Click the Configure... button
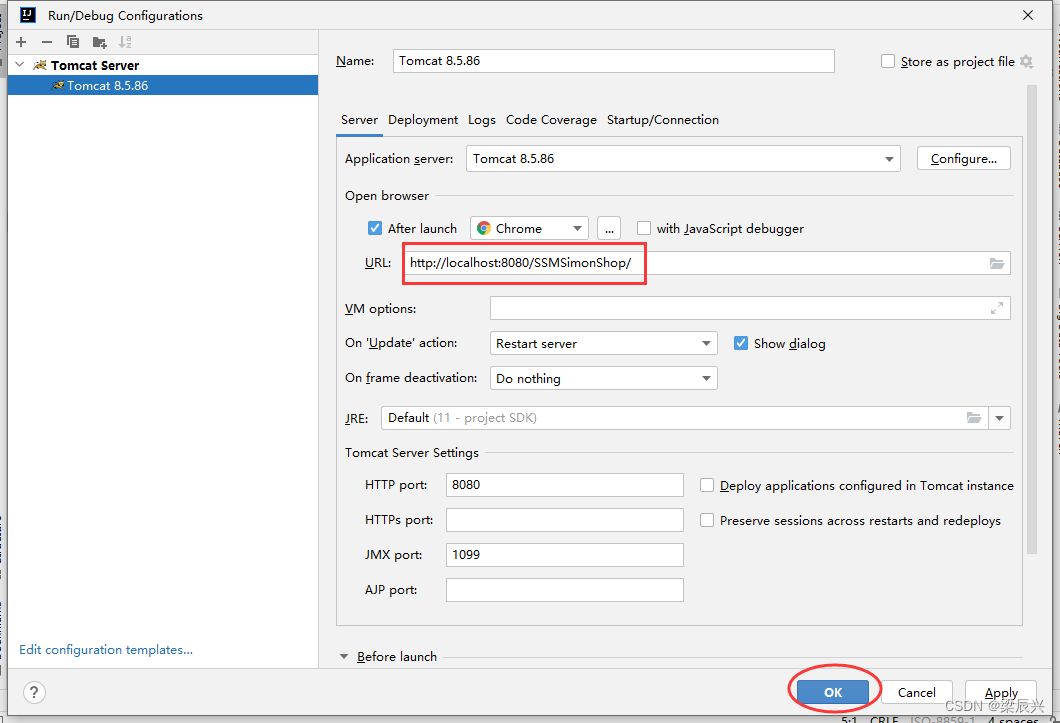1060x723 pixels. tap(963, 159)
